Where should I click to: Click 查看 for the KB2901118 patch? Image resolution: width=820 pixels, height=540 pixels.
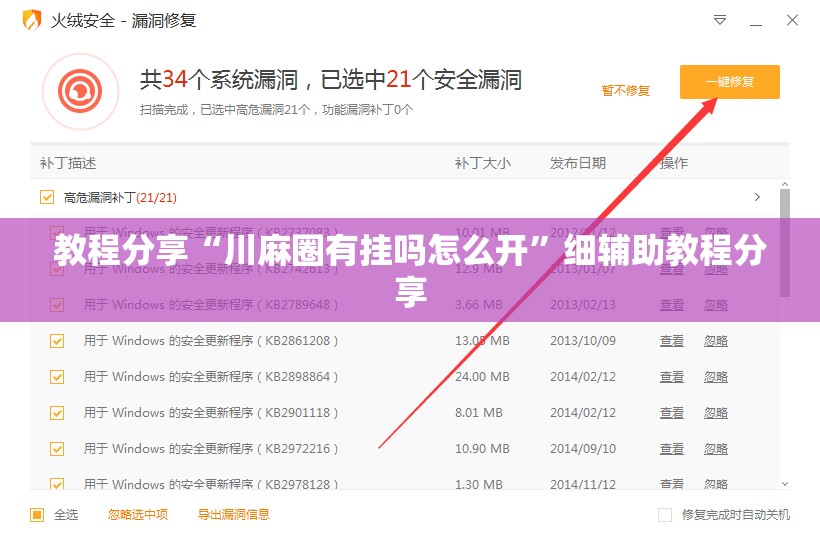(671, 413)
